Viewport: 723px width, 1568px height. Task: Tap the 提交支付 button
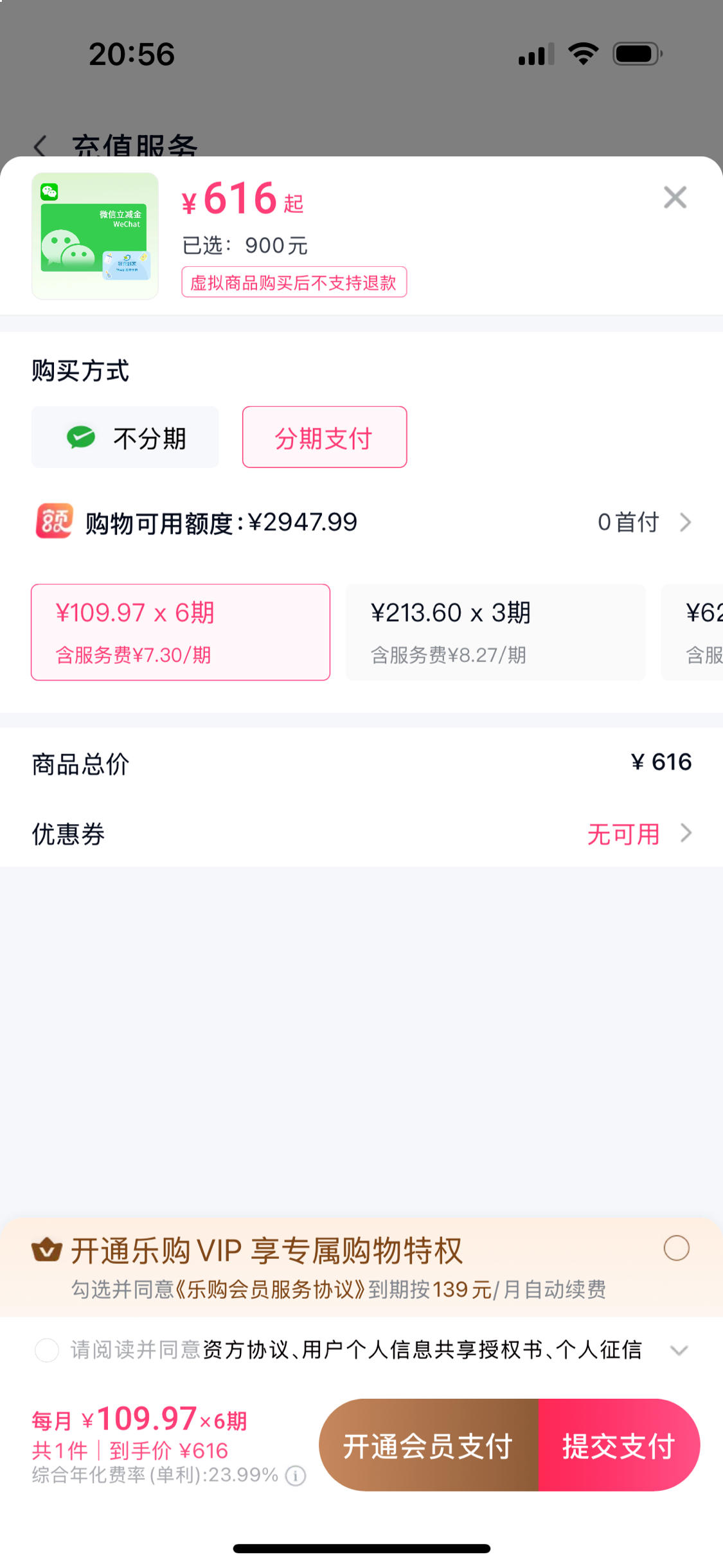coord(619,1446)
